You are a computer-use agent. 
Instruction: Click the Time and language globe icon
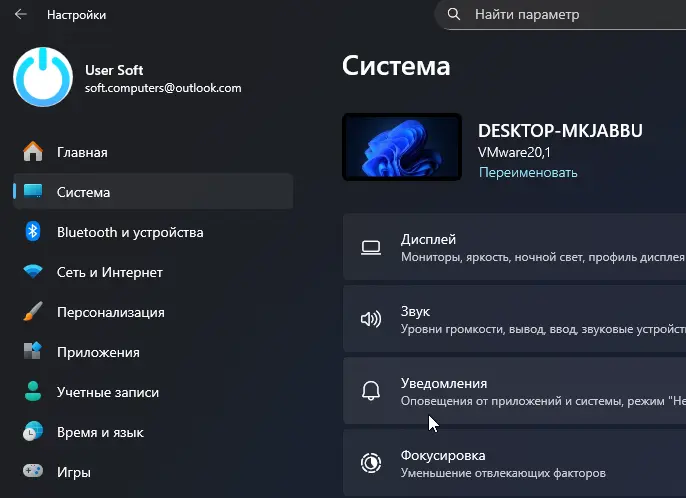pyautogui.click(x=33, y=432)
